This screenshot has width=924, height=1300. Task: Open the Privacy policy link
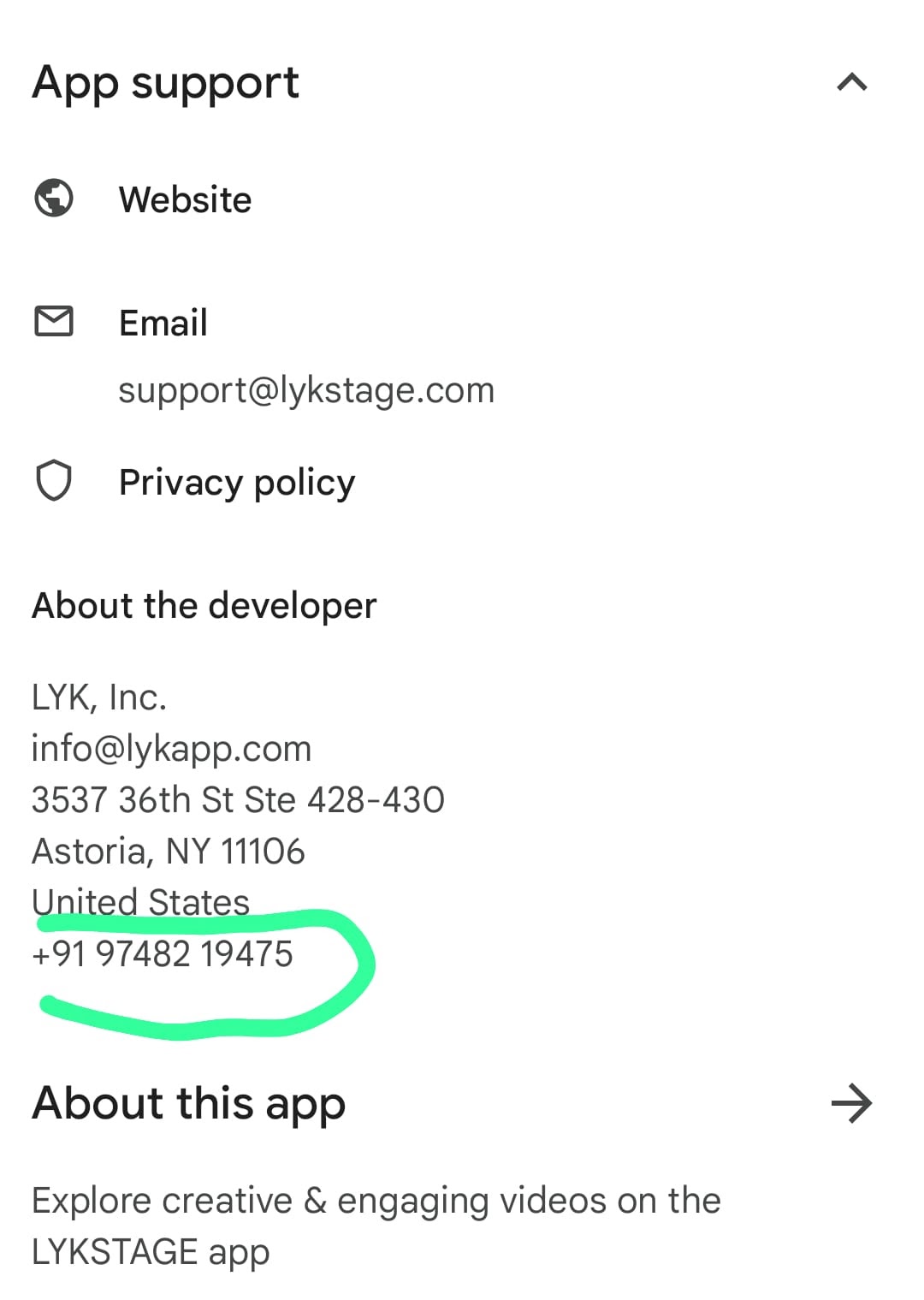pyautogui.click(x=237, y=483)
